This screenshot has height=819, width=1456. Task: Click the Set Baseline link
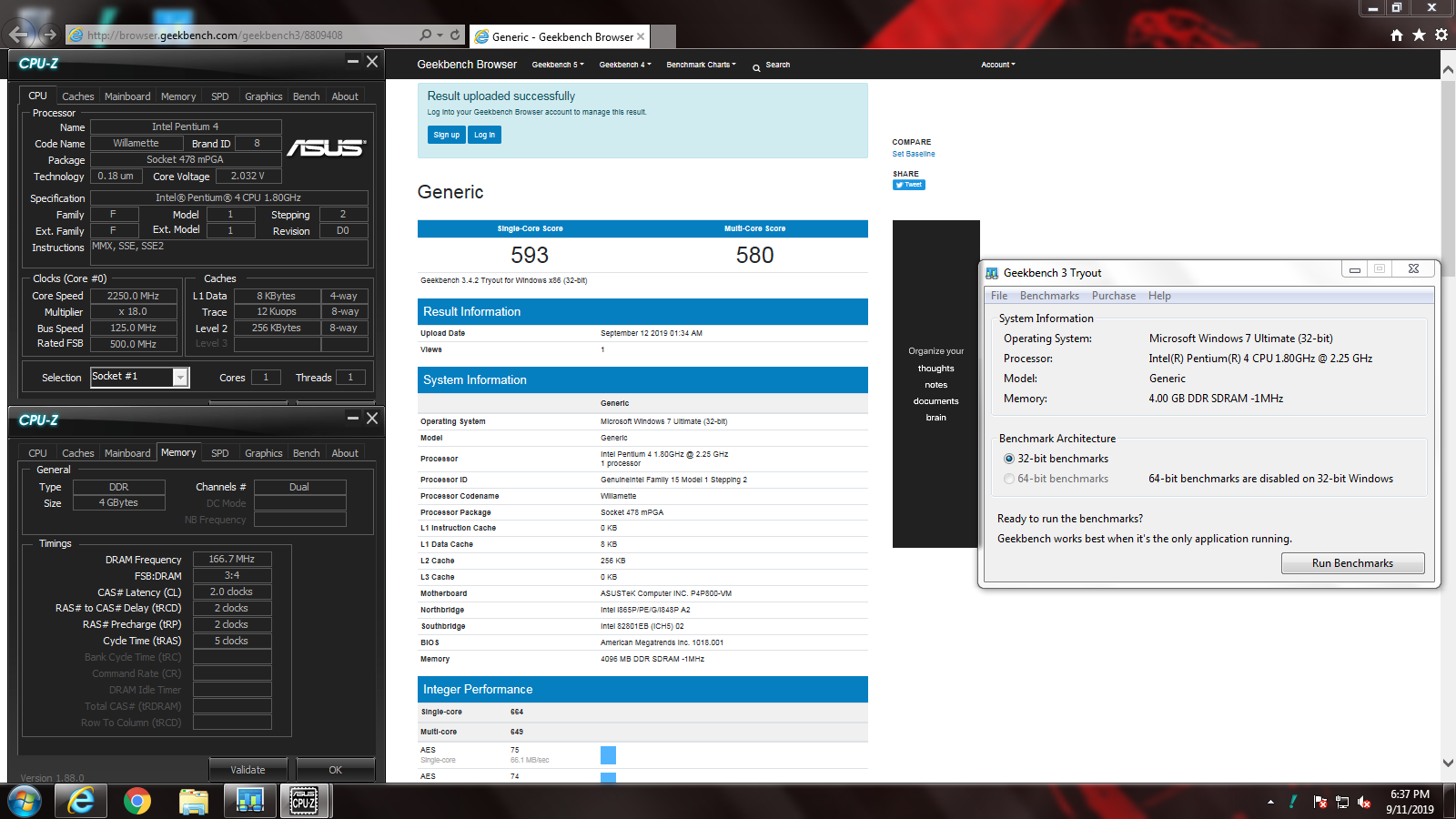coord(914,154)
